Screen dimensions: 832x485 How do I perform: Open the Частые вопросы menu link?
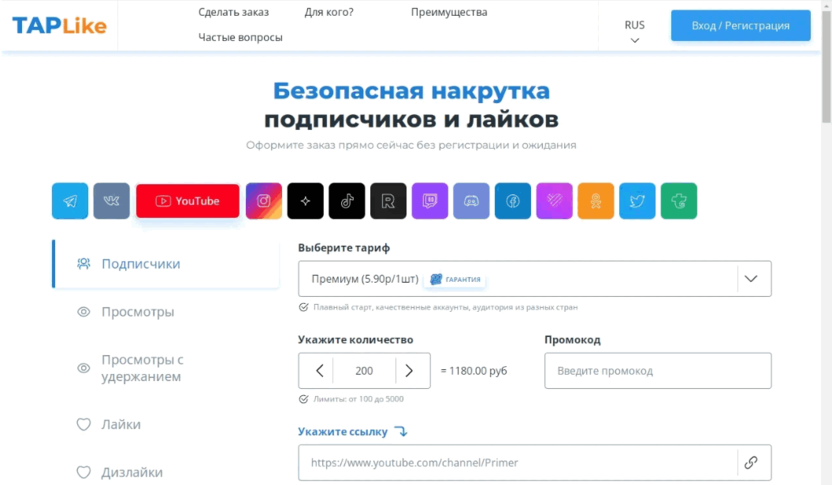(x=240, y=37)
